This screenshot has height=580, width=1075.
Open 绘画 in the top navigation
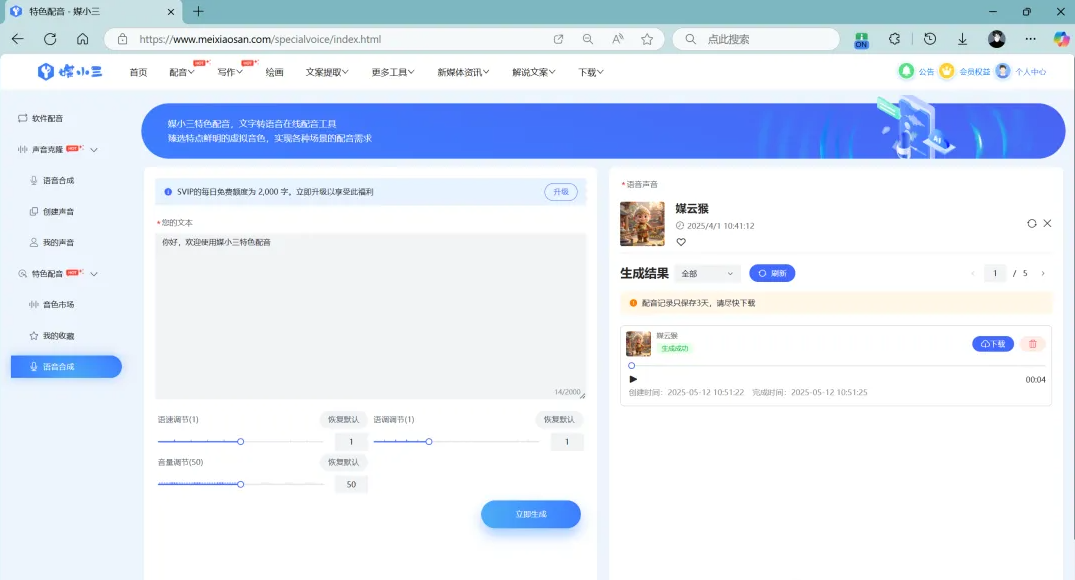(274, 72)
